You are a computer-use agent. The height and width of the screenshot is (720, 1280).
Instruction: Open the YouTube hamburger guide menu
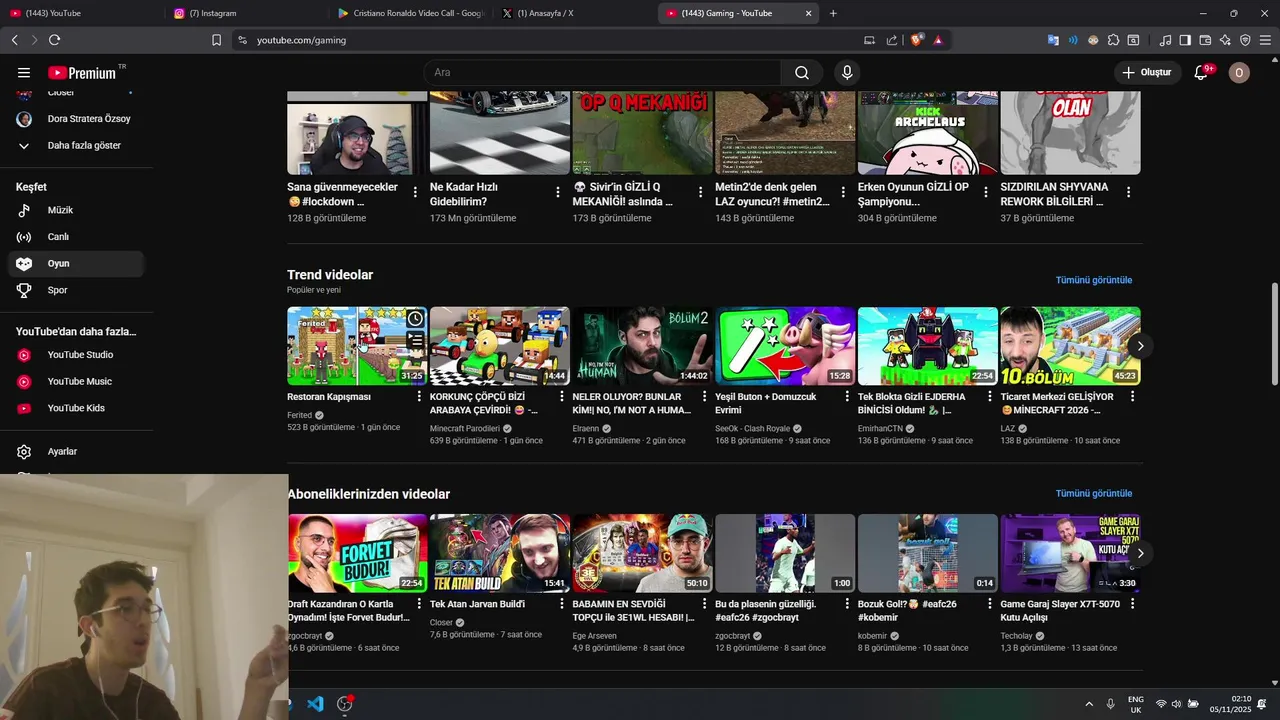point(24,73)
